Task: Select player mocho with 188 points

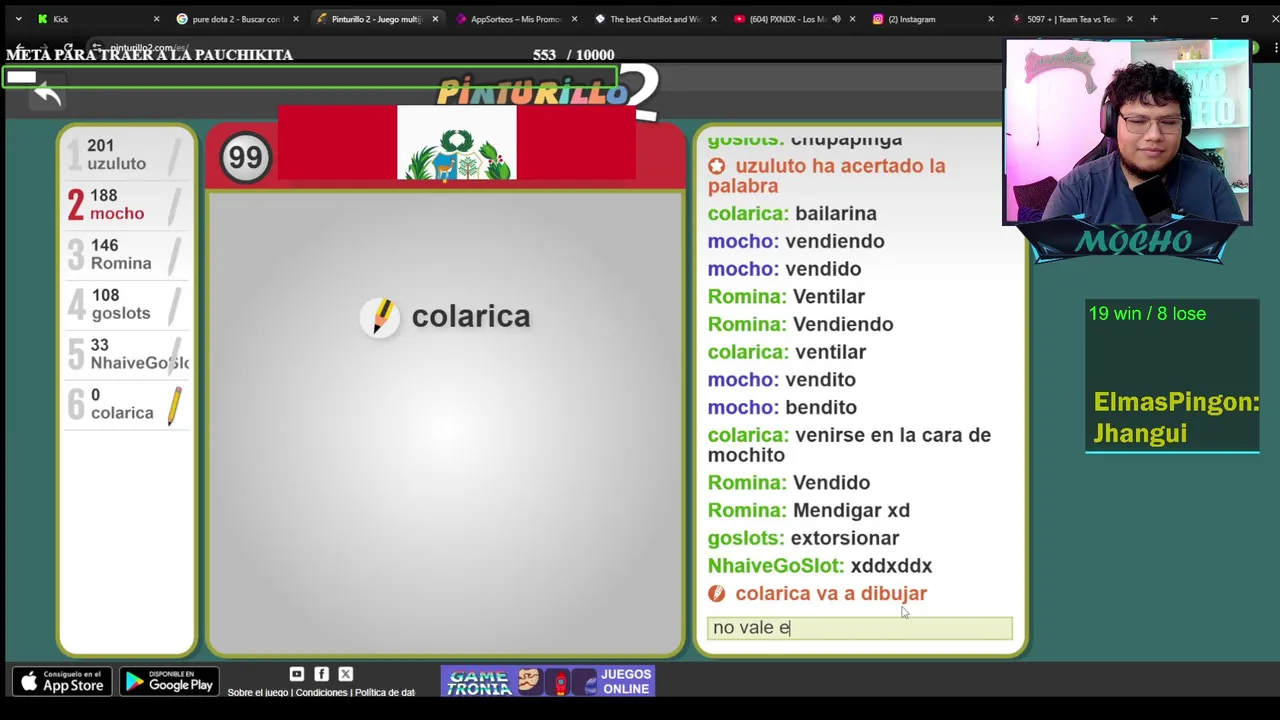Action: (127, 205)
